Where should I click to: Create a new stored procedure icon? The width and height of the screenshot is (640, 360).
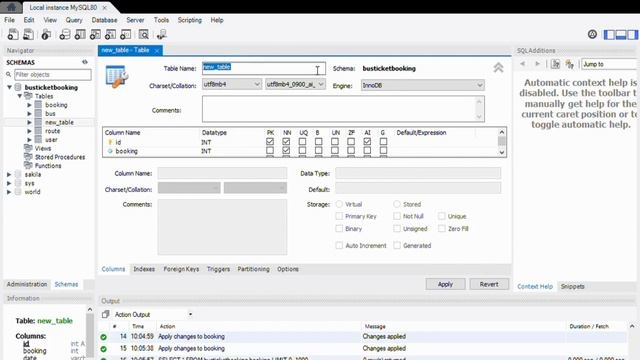pyautogui.click(x=110, y=35)
